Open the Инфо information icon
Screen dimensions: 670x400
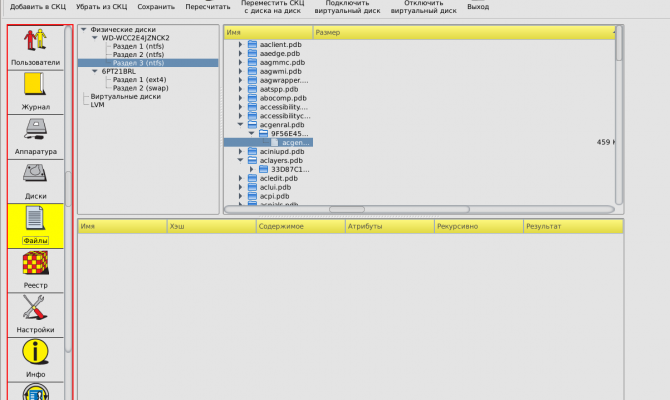click(x=35, y=352)
